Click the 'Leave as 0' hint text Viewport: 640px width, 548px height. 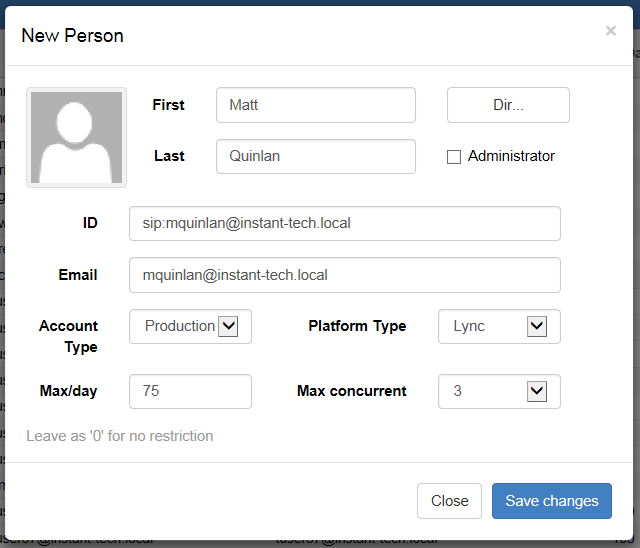click(119, 436)
